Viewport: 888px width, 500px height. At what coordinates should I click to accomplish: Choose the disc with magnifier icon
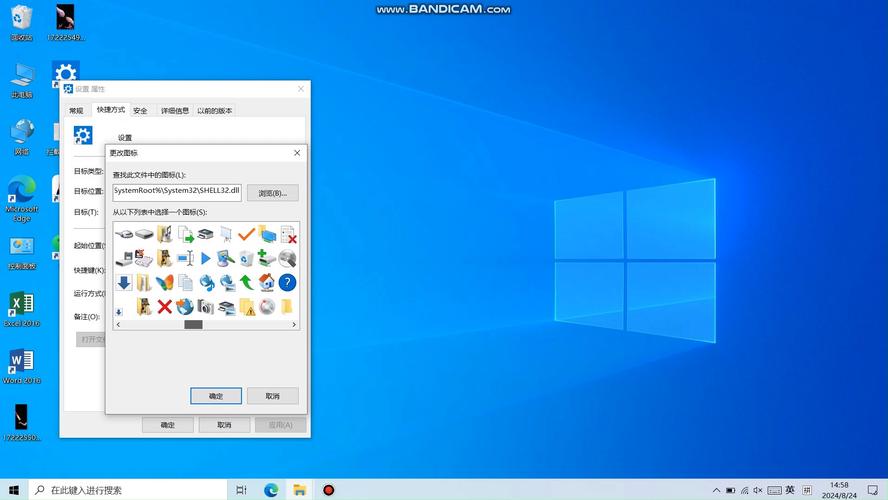287,258
